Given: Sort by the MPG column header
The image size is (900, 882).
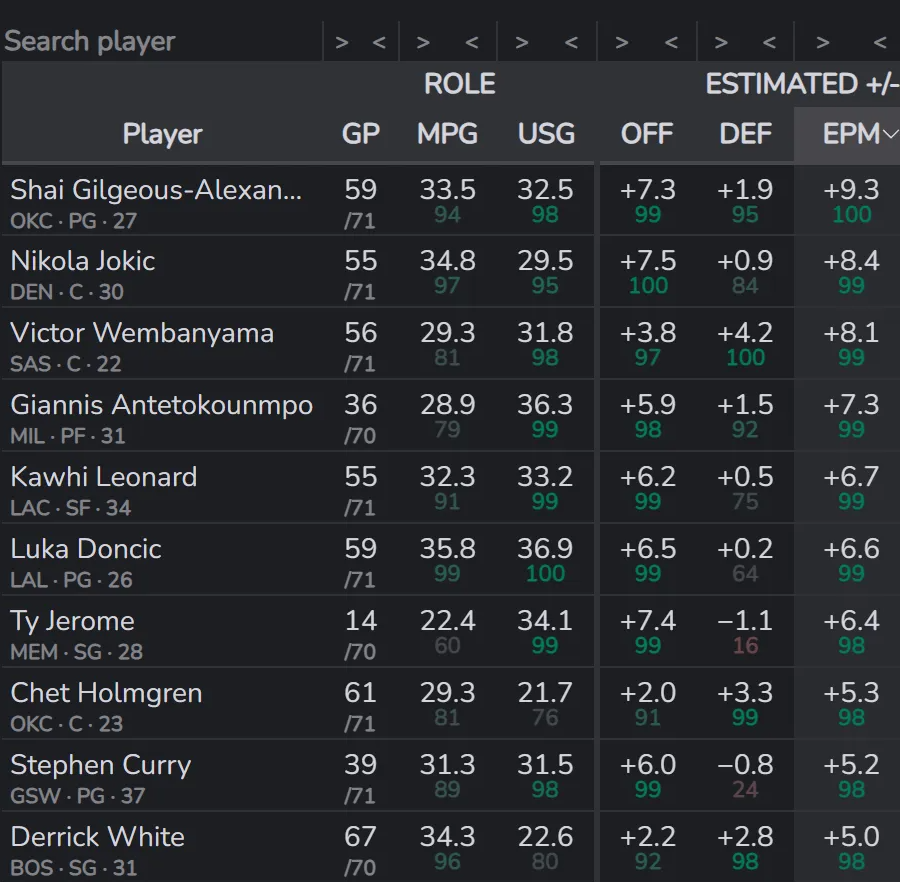Looking at the screenshot, I should pyautogui.click(x=447, y=134).
